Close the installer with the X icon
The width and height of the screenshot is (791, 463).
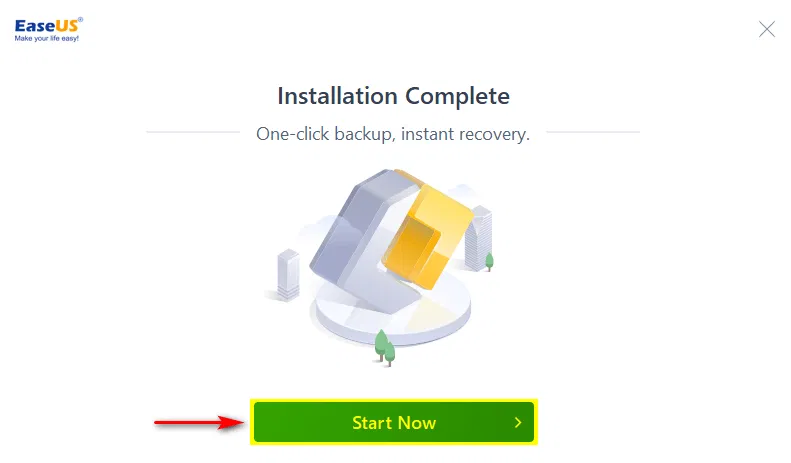(x=767, y=29)
